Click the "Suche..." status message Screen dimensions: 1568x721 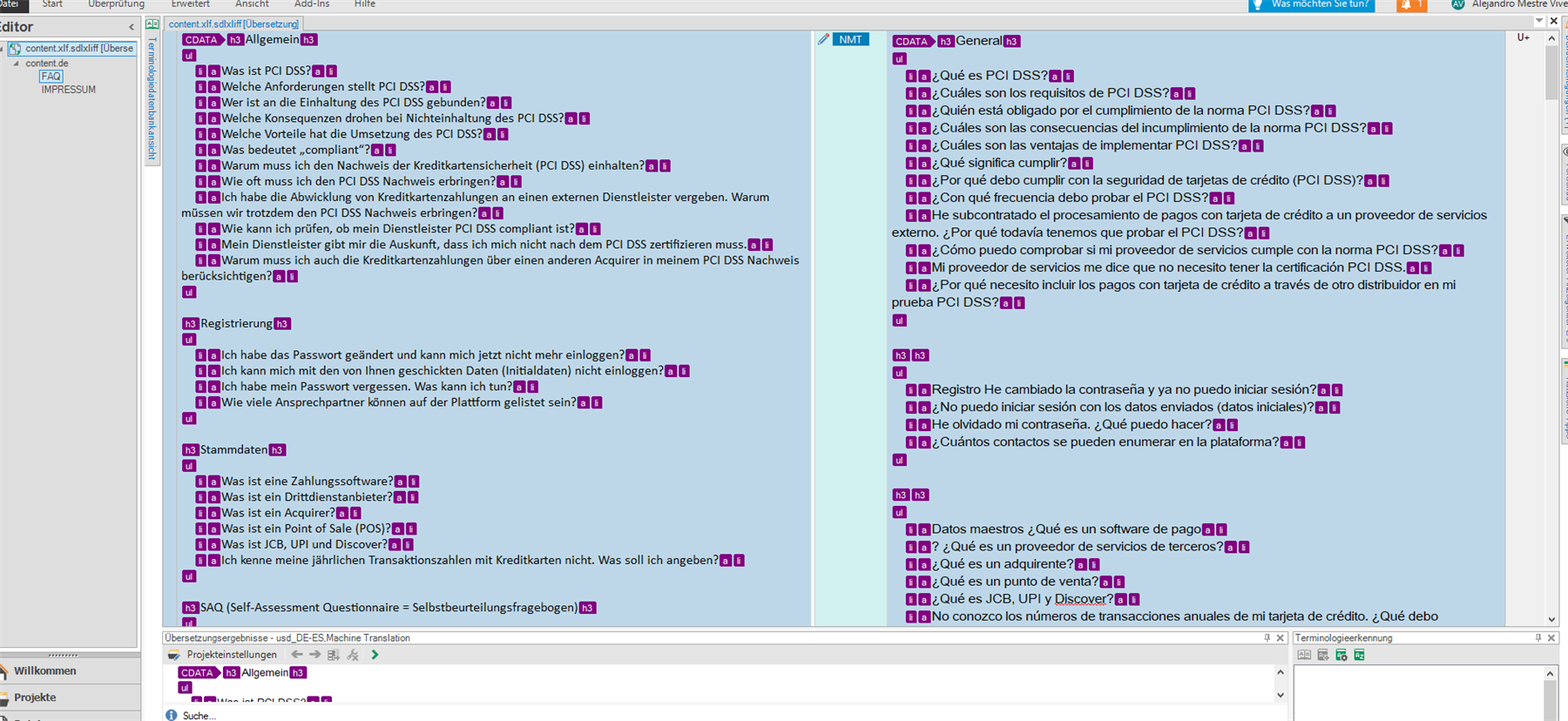coord(199,716)
